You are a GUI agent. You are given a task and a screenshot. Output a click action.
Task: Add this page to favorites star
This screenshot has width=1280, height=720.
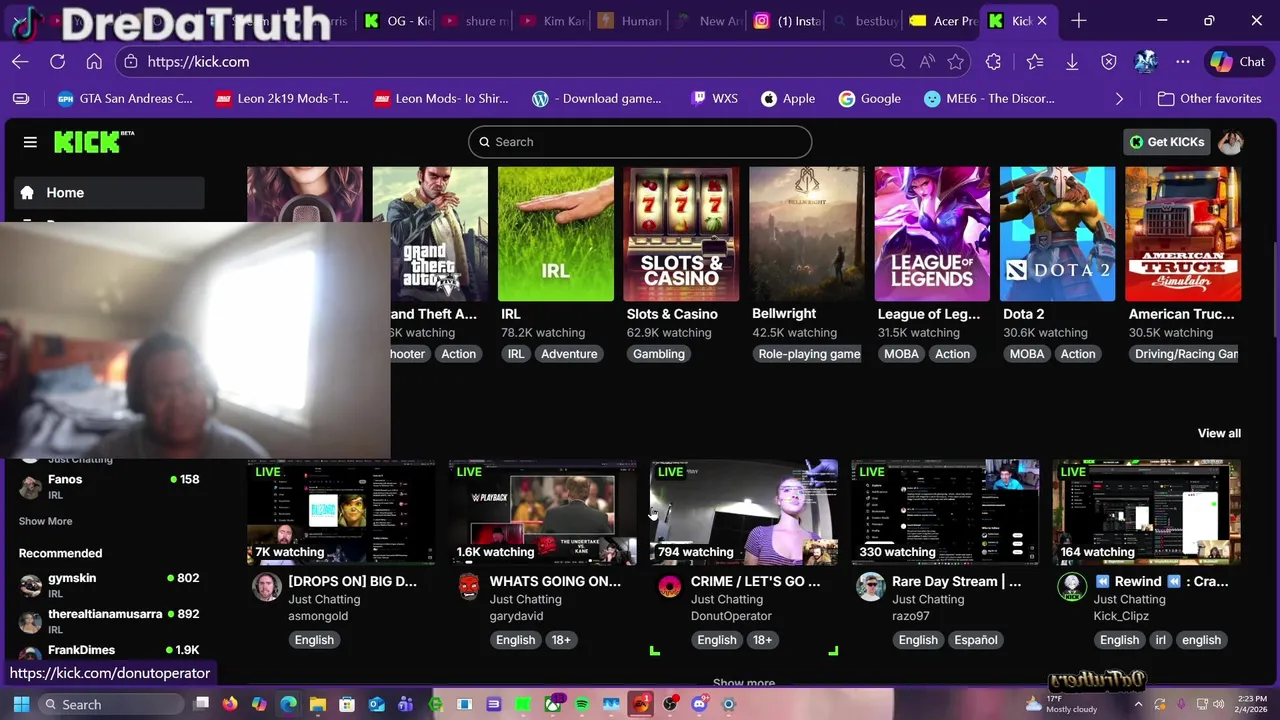(x=956, y=62)
